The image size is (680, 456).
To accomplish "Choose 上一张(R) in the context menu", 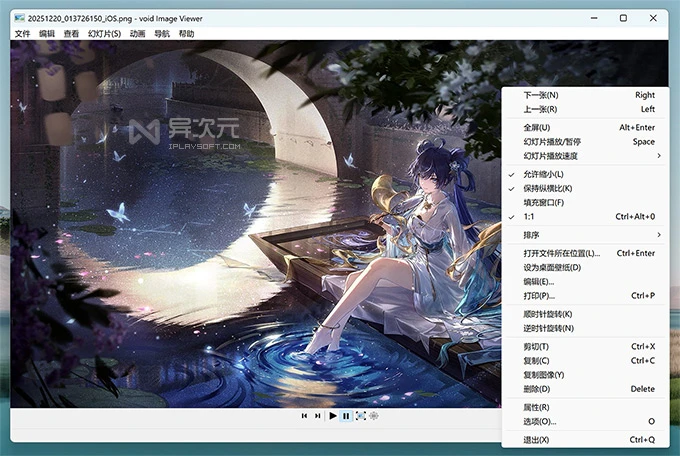I will tap(585, 109).
